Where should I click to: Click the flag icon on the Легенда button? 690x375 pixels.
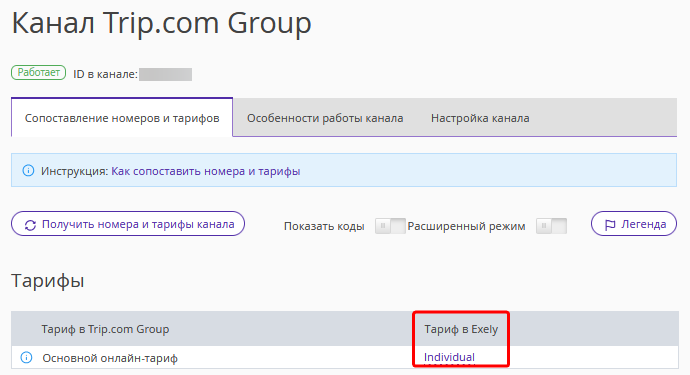(x=610, y=225)
